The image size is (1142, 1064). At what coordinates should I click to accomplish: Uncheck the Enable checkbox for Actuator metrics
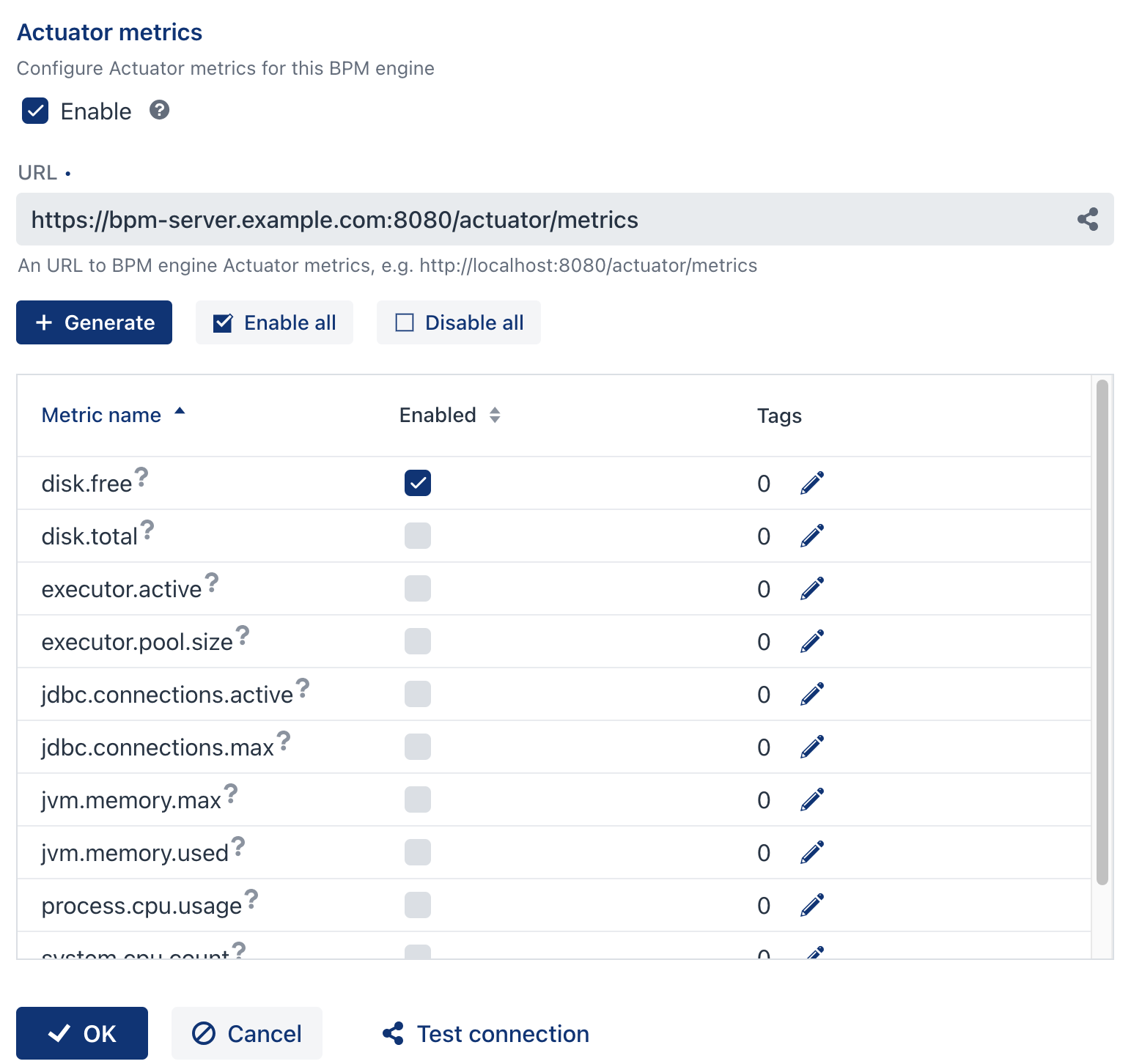[x=34, y=111]
